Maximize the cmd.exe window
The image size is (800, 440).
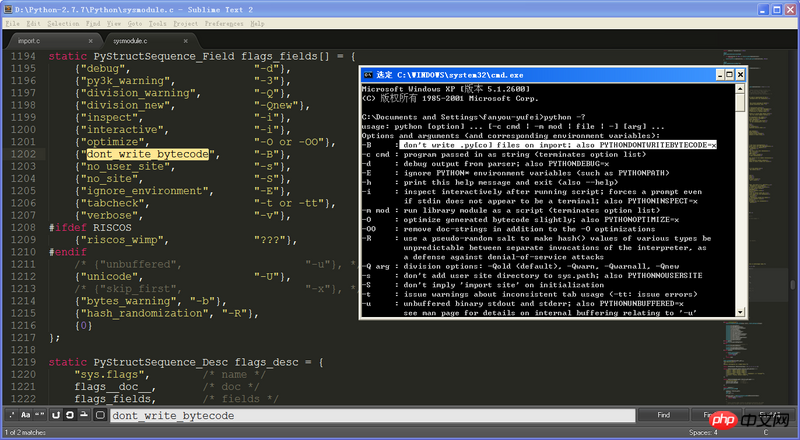(x=728, y=74)
